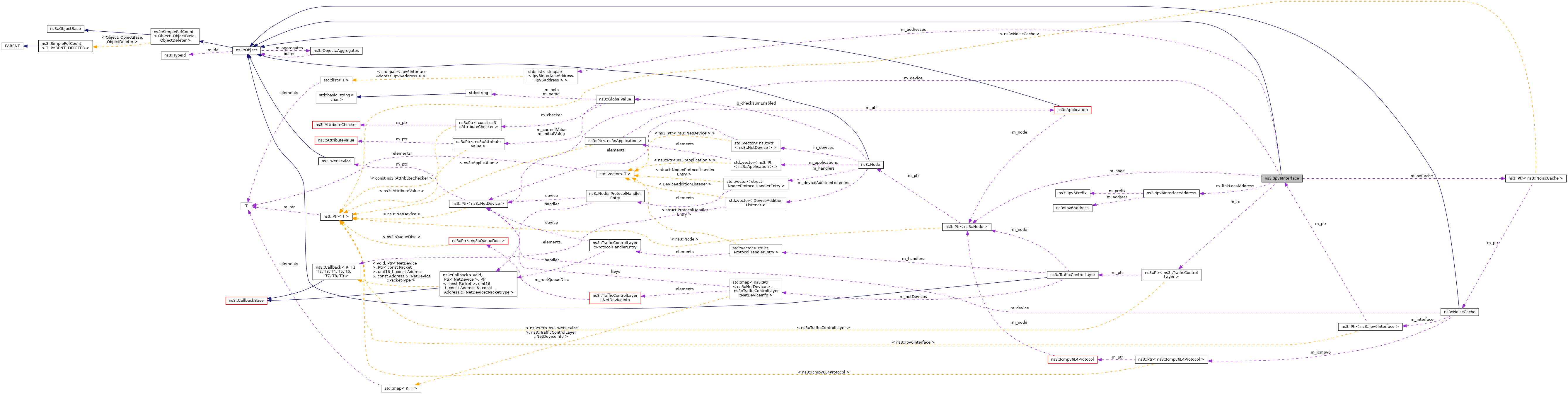The image size is (1568, 394).
Task: Open ns3::TrafficControlLayer::NetDeviceInfo node
Action: 615,298
